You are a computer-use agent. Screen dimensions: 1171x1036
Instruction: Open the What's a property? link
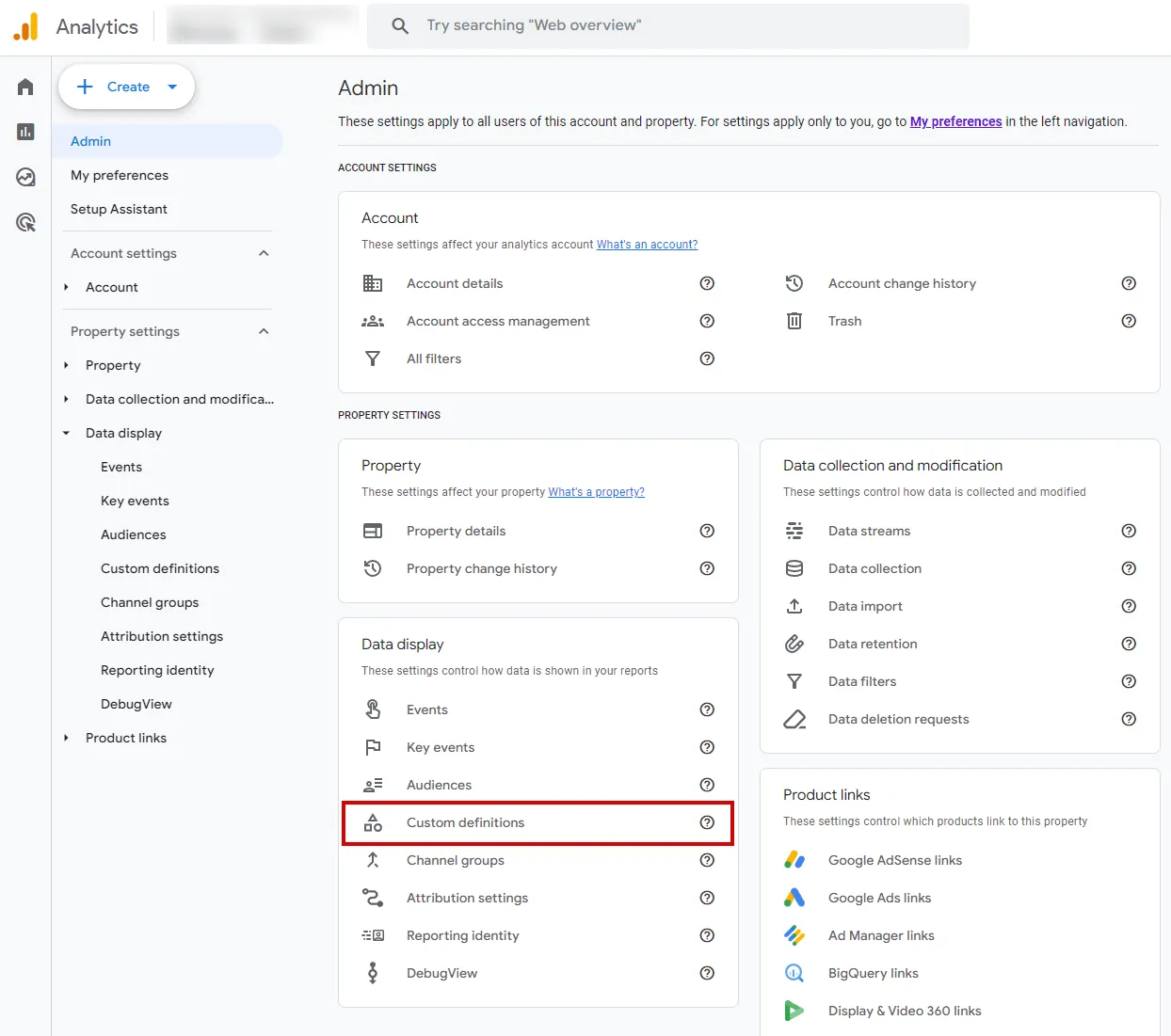click(x=597, y=492)
